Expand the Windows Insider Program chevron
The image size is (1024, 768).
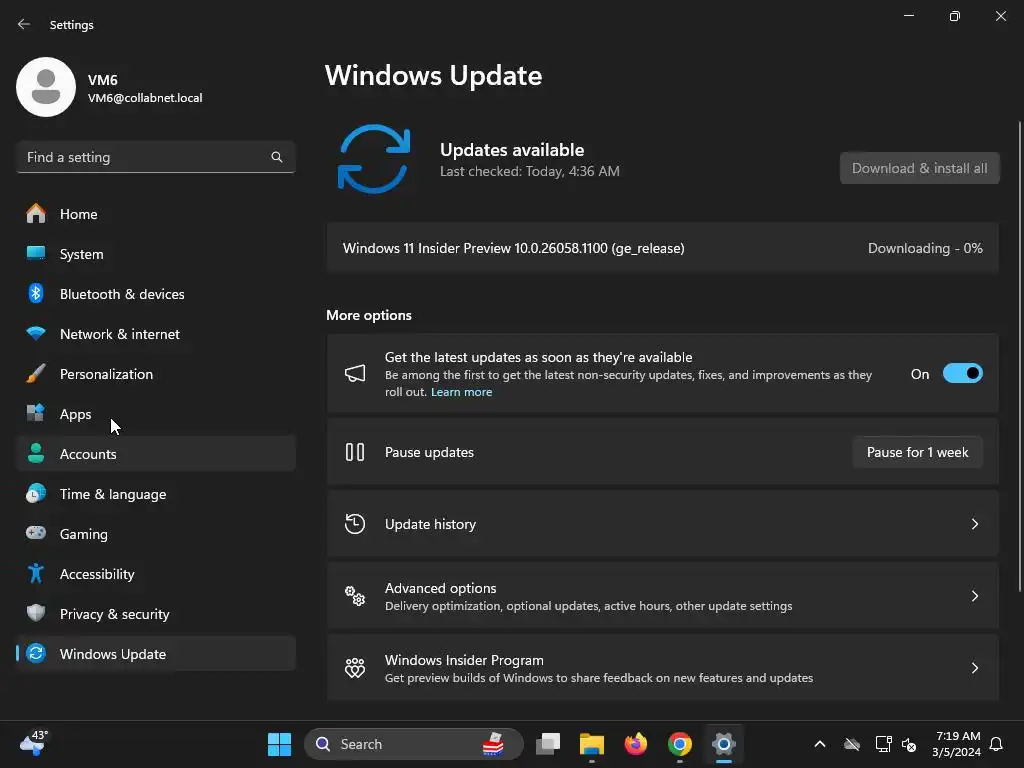click(x=974, y=667)
